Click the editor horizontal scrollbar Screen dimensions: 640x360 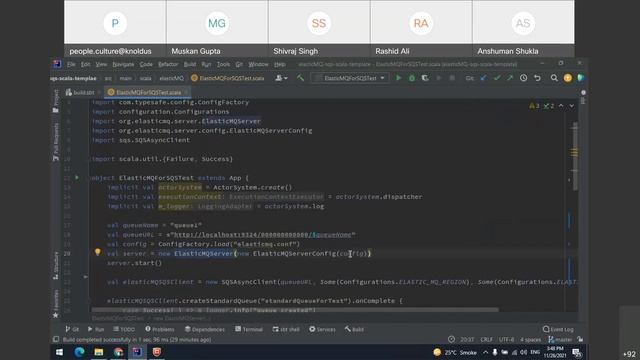[x=295, y=310]
